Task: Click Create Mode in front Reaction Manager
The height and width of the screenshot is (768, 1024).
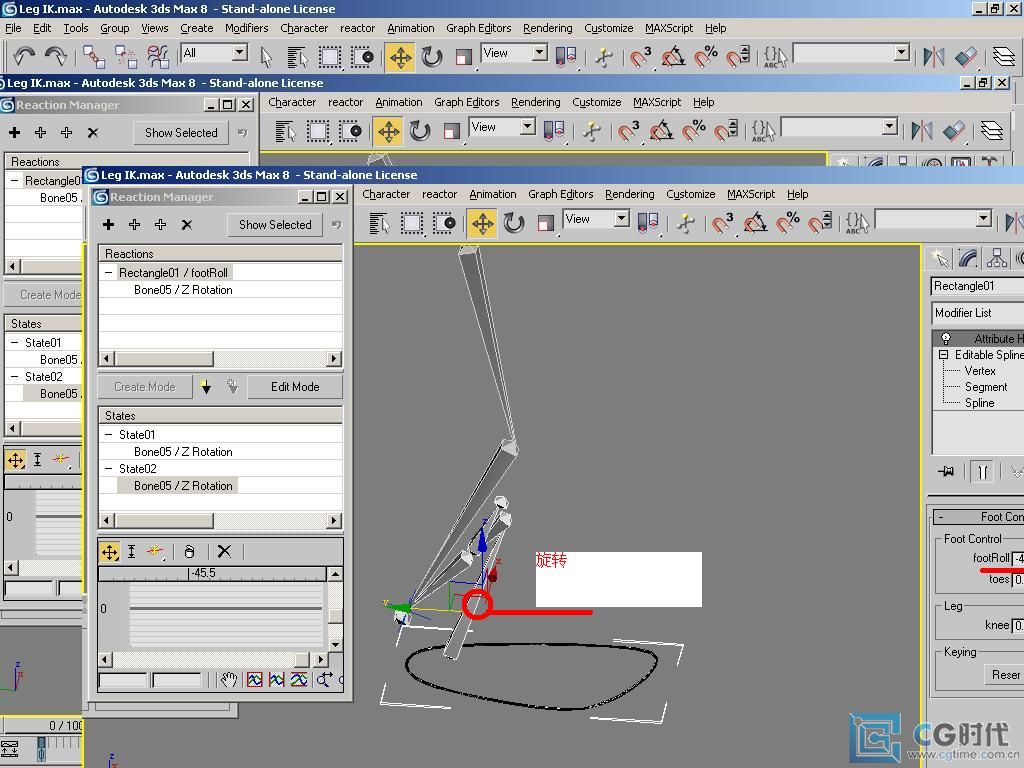Action: [x=145, y=387]
